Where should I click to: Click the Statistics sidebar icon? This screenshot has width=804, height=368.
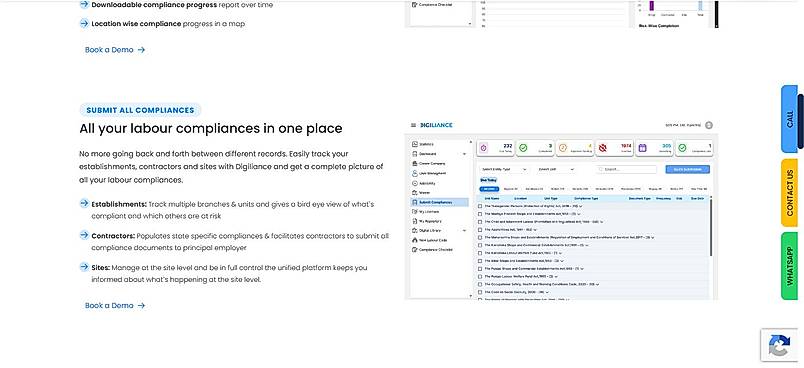[415, 144]
